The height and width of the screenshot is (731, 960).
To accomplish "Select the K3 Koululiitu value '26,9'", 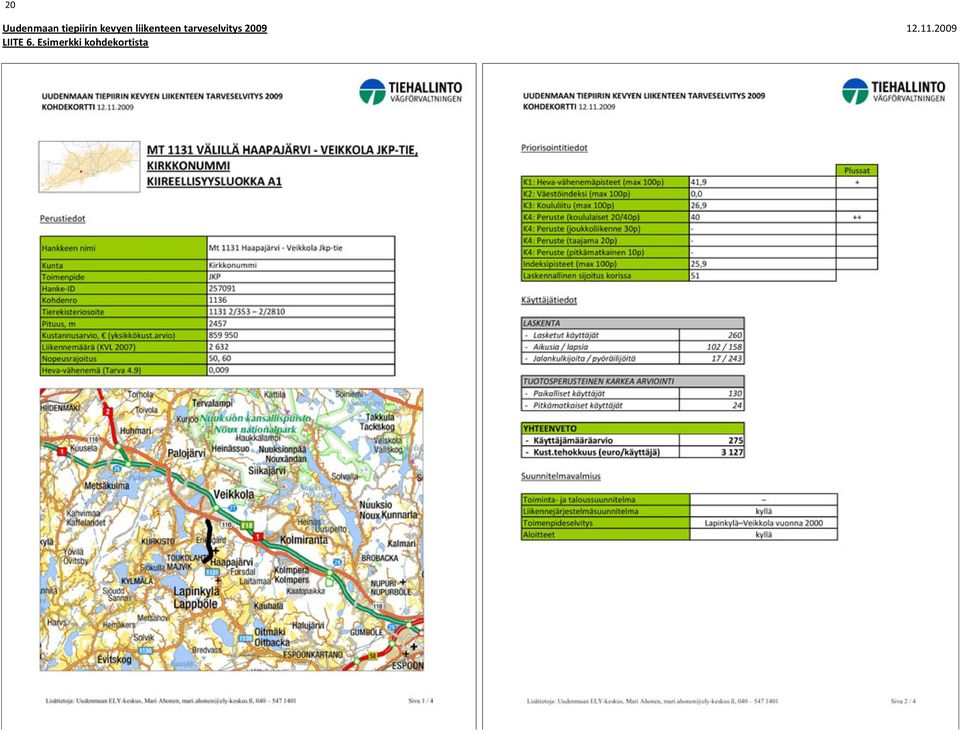I will tap(699, 205).
